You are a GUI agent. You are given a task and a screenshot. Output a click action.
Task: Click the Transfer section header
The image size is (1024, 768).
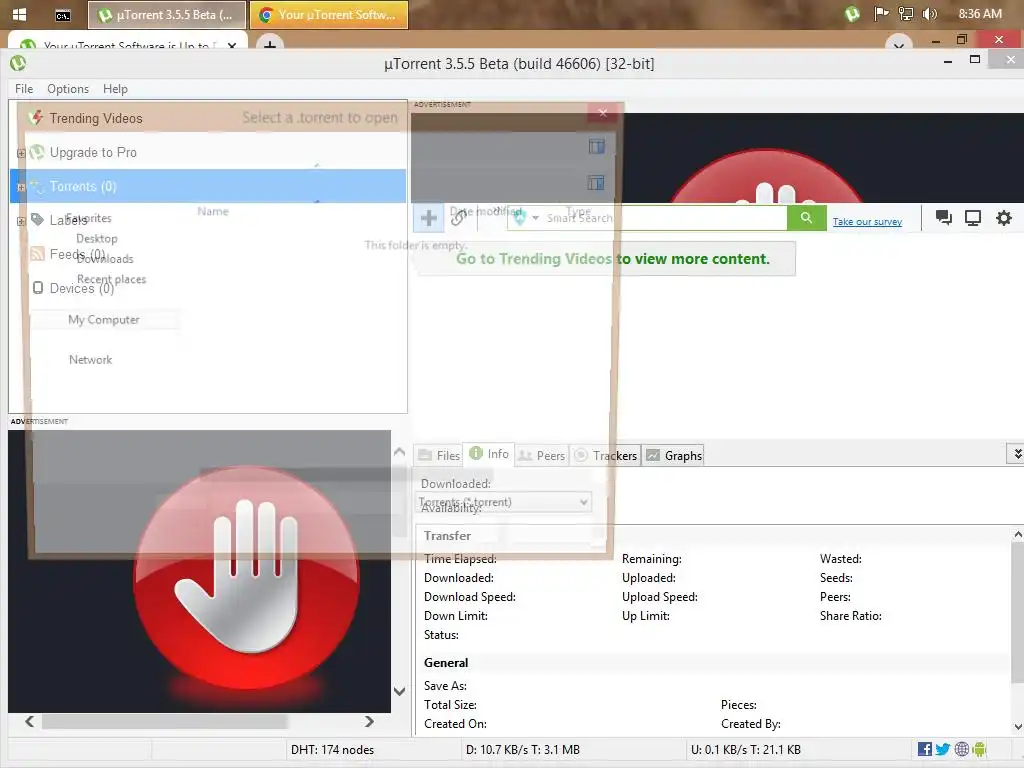click(447, 536)
